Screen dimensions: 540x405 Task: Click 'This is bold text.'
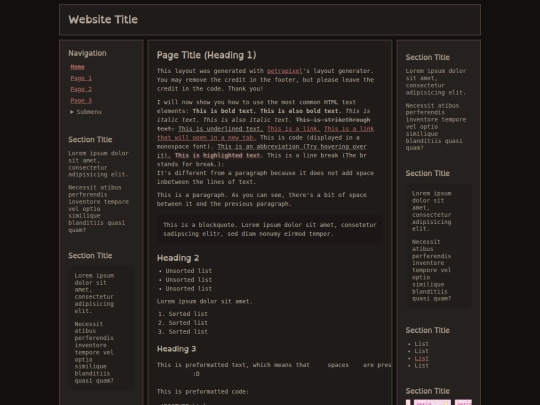(225, 111)
